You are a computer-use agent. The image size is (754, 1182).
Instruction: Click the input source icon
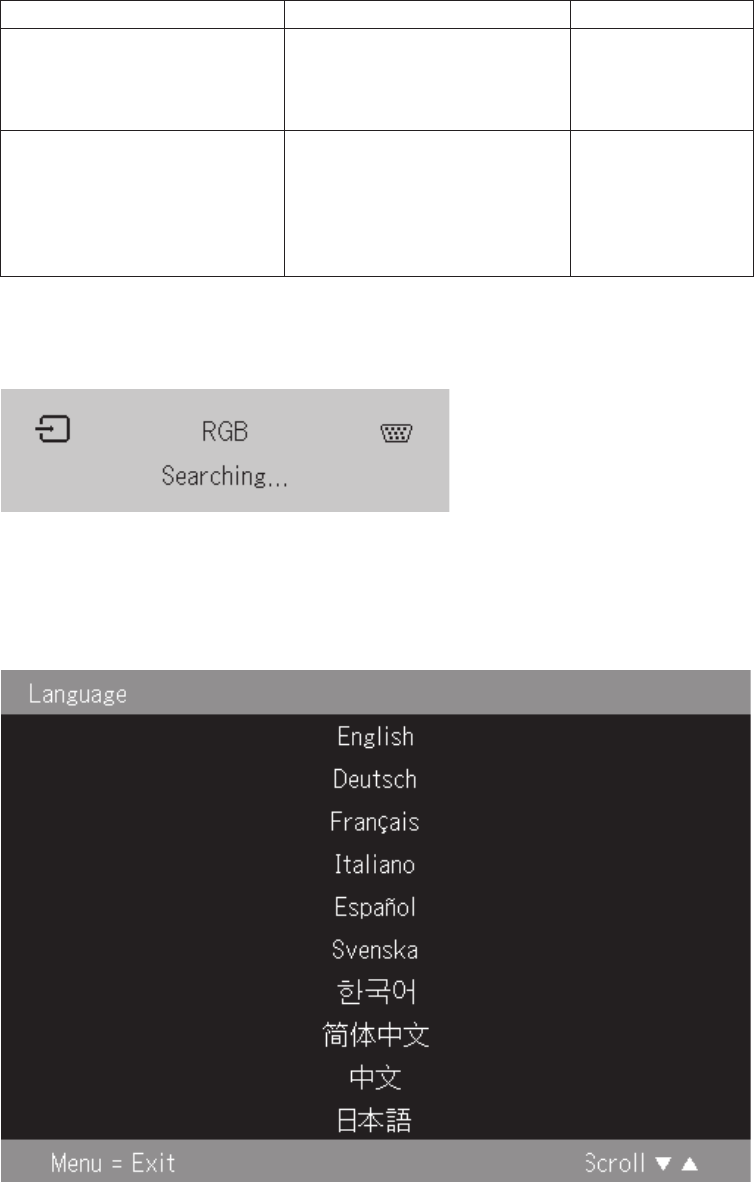point(50,432)
